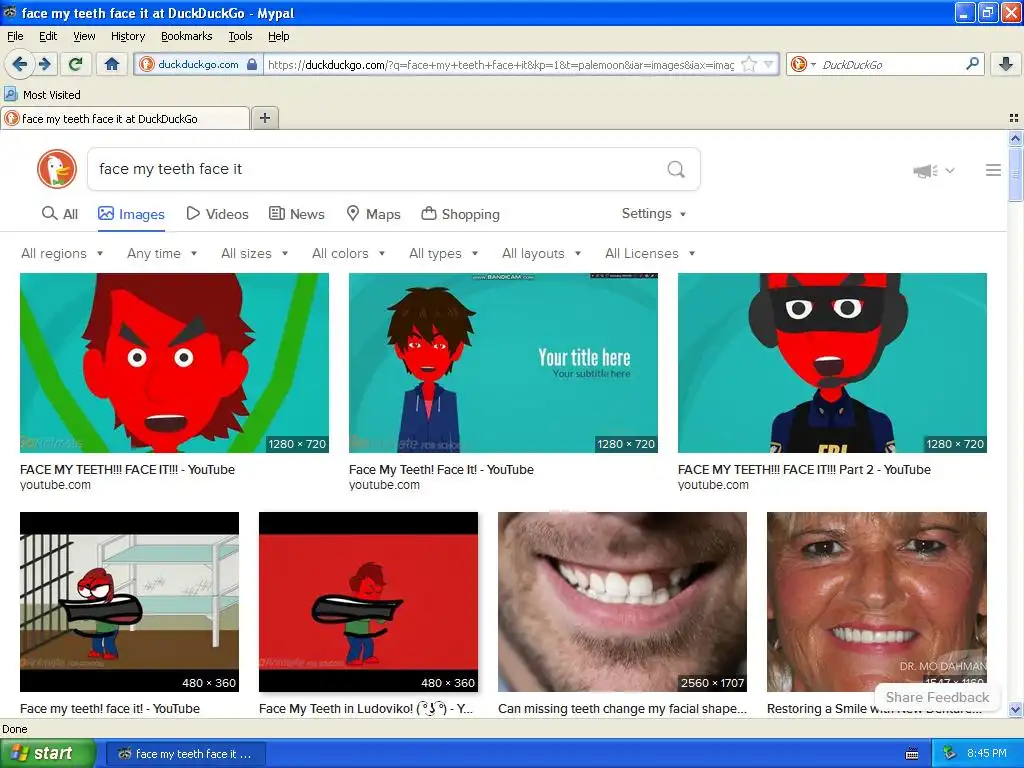Open the Face My Teeth! Face It! title link

(x=441, y=470)
